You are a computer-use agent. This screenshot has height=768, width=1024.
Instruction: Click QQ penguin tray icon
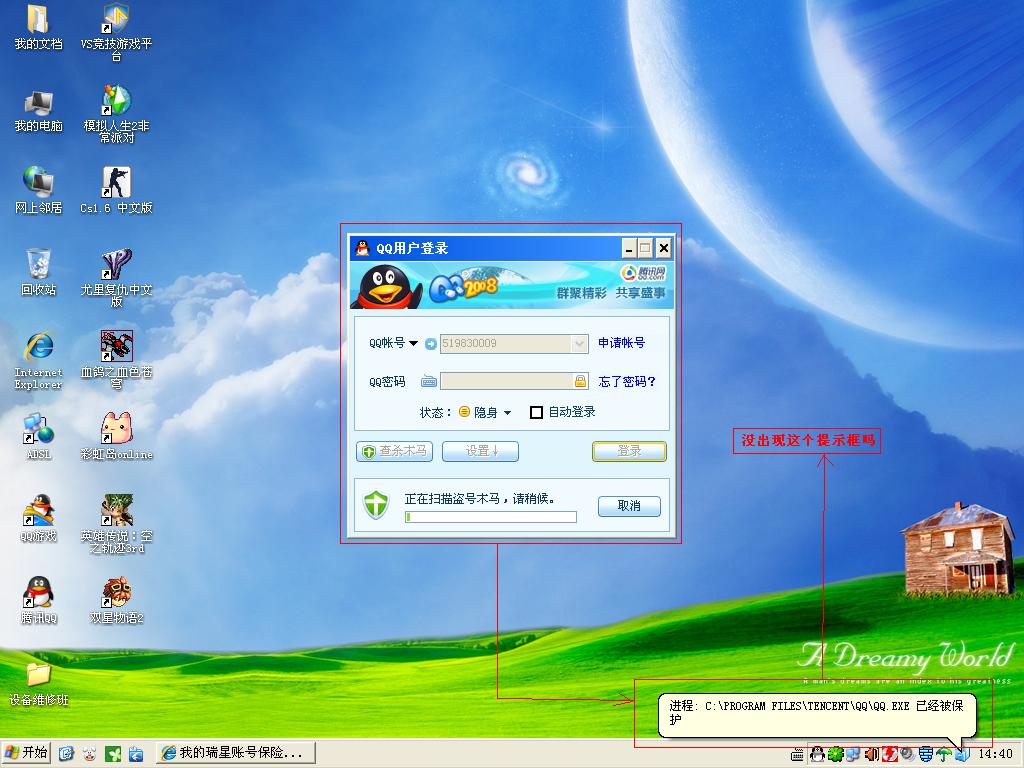(x=816, y=754)
